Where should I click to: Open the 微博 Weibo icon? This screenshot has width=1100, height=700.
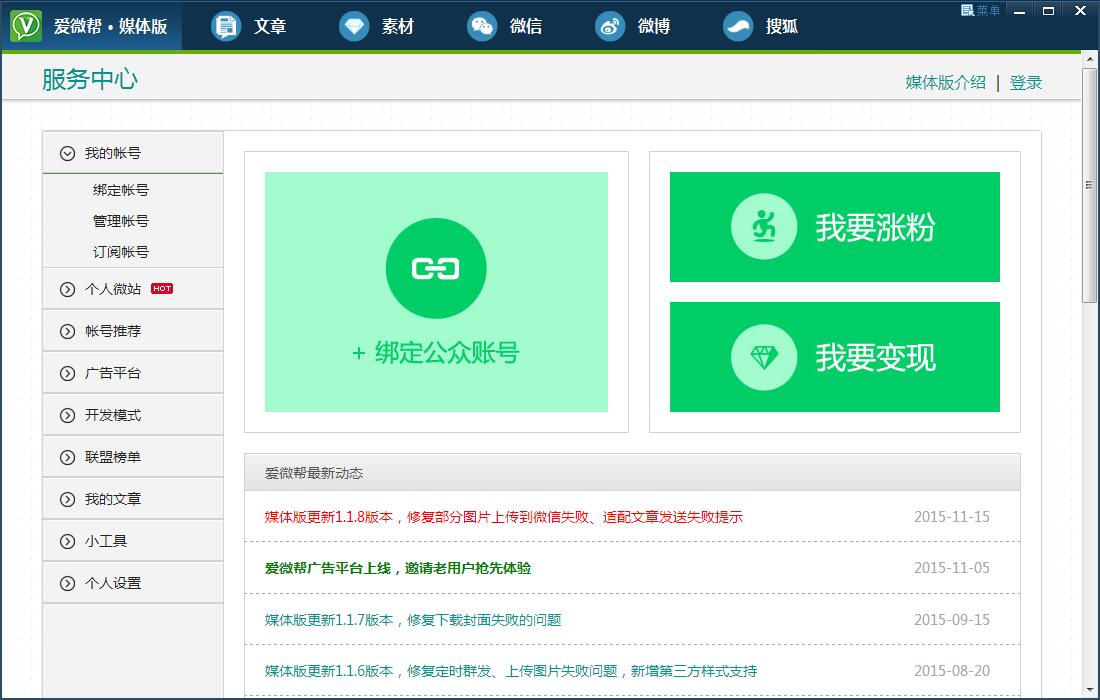pyautogui.click(x=610, y=26)
